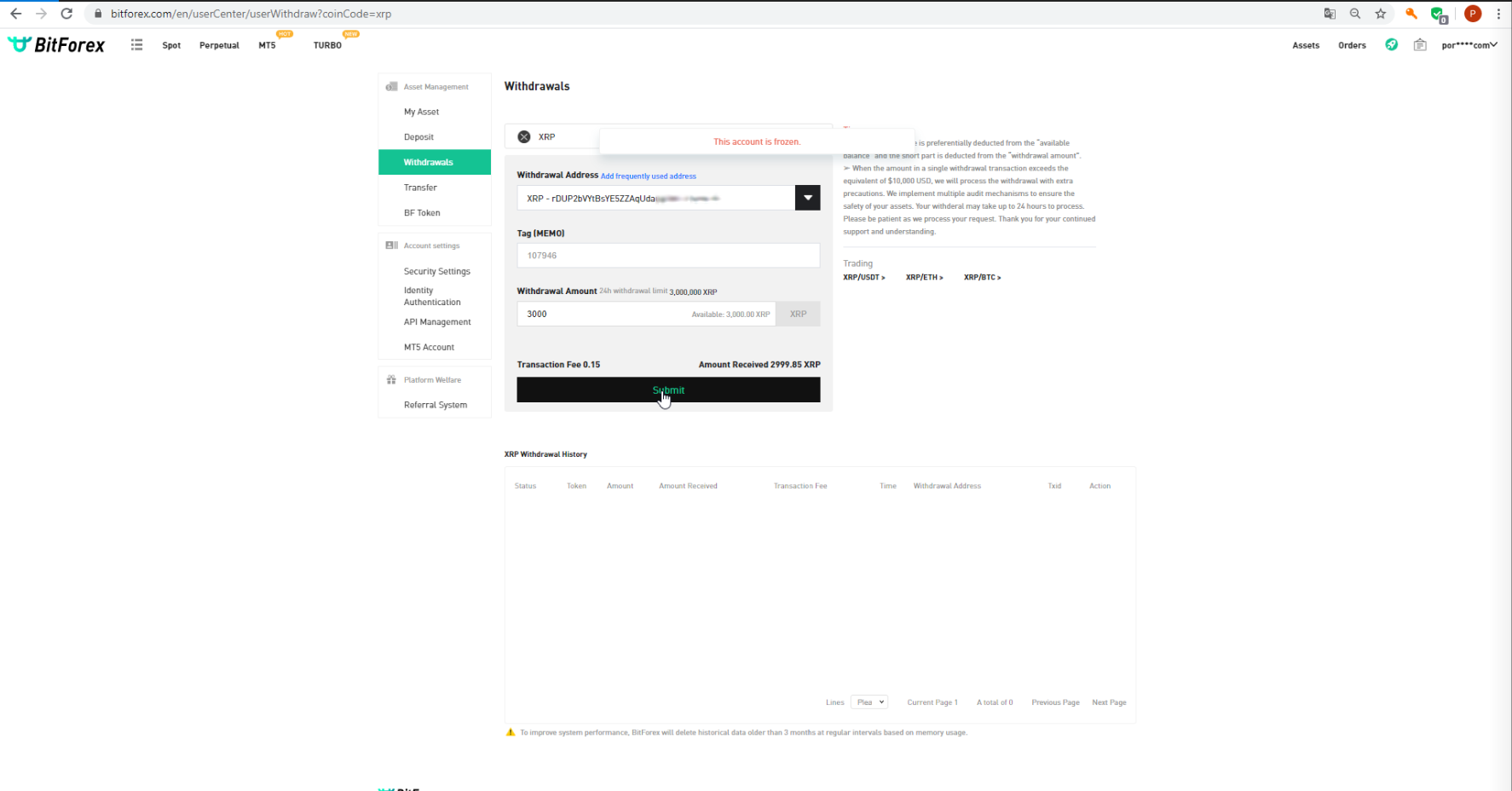Expand the por****com account menu

coord(1469,45)
